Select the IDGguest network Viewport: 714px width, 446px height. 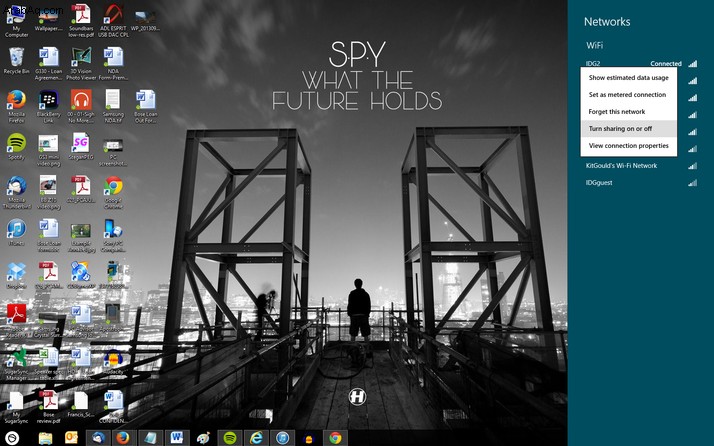pyautogui.click(x=641, y=183)
